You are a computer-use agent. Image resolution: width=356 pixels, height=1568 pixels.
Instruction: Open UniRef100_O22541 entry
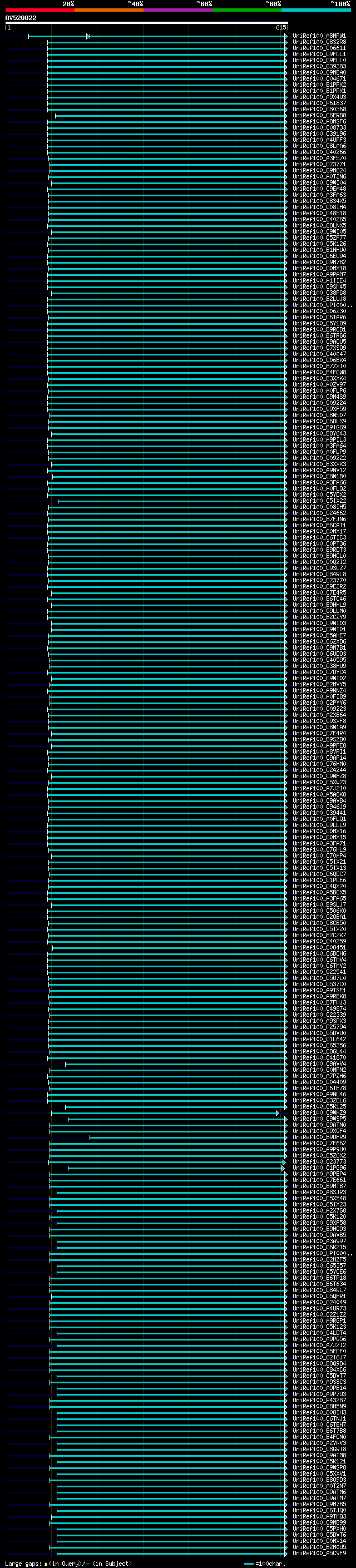pos(319,972)
